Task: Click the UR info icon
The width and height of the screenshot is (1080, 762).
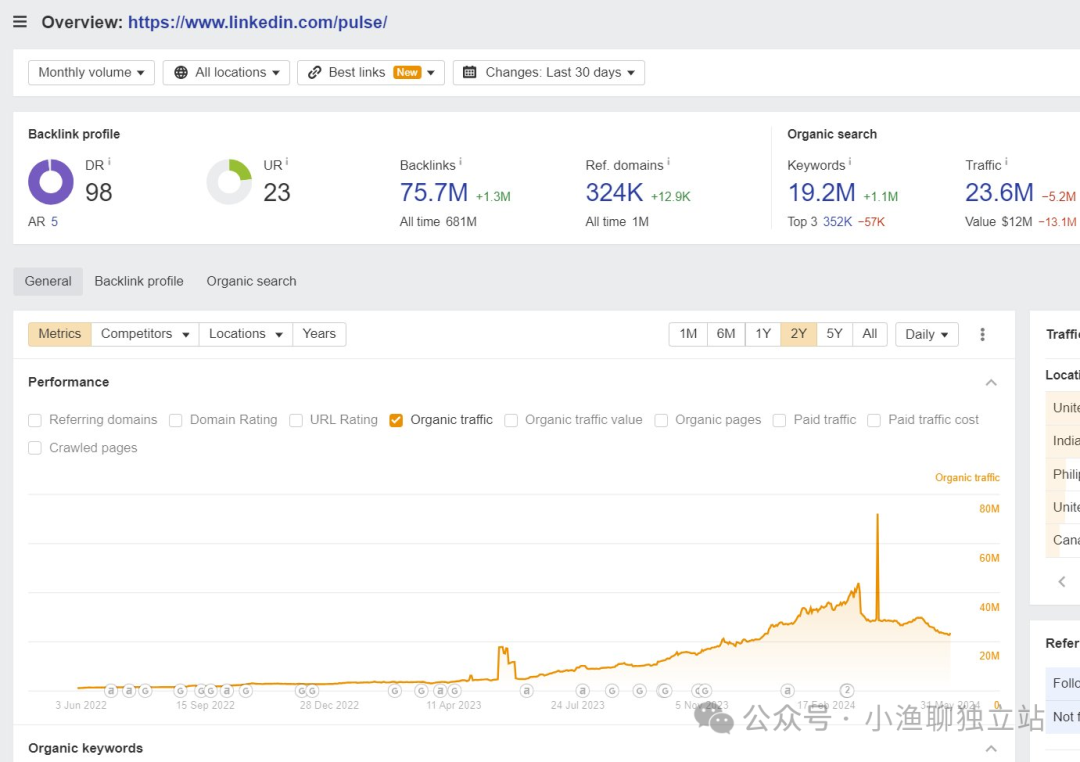Action: [287, 162]
